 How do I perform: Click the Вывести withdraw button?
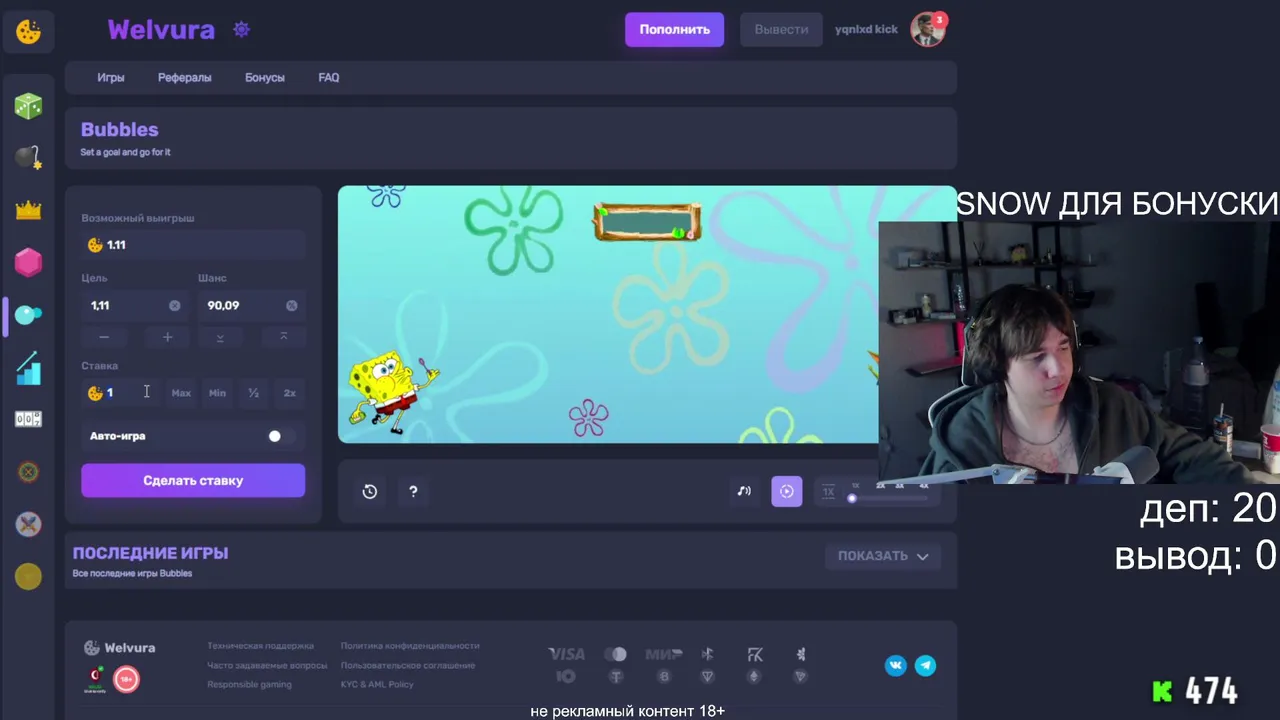781,30
